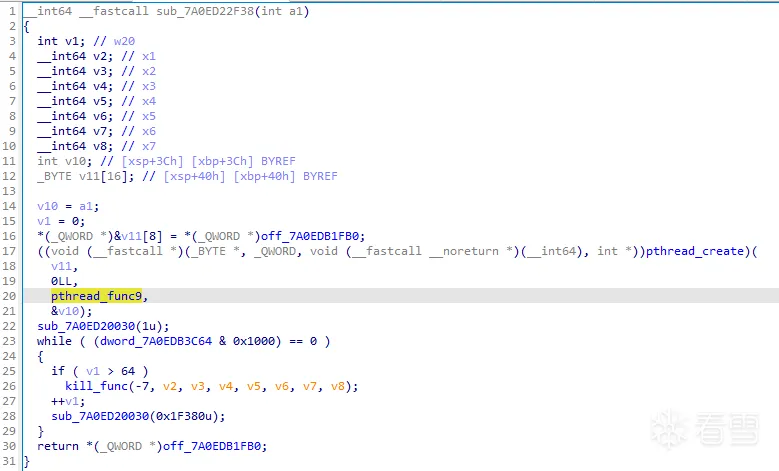Viewport: 779px width, 471px height.
Task: Click the [xsp+40h] stack comment
Action: [195, 176]
